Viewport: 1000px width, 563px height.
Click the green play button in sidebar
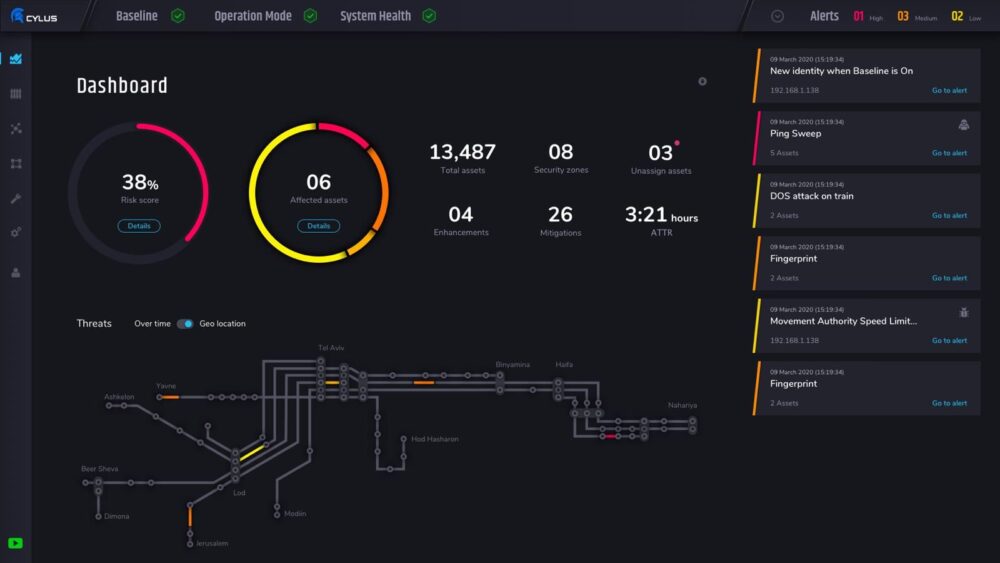point(15,543)
